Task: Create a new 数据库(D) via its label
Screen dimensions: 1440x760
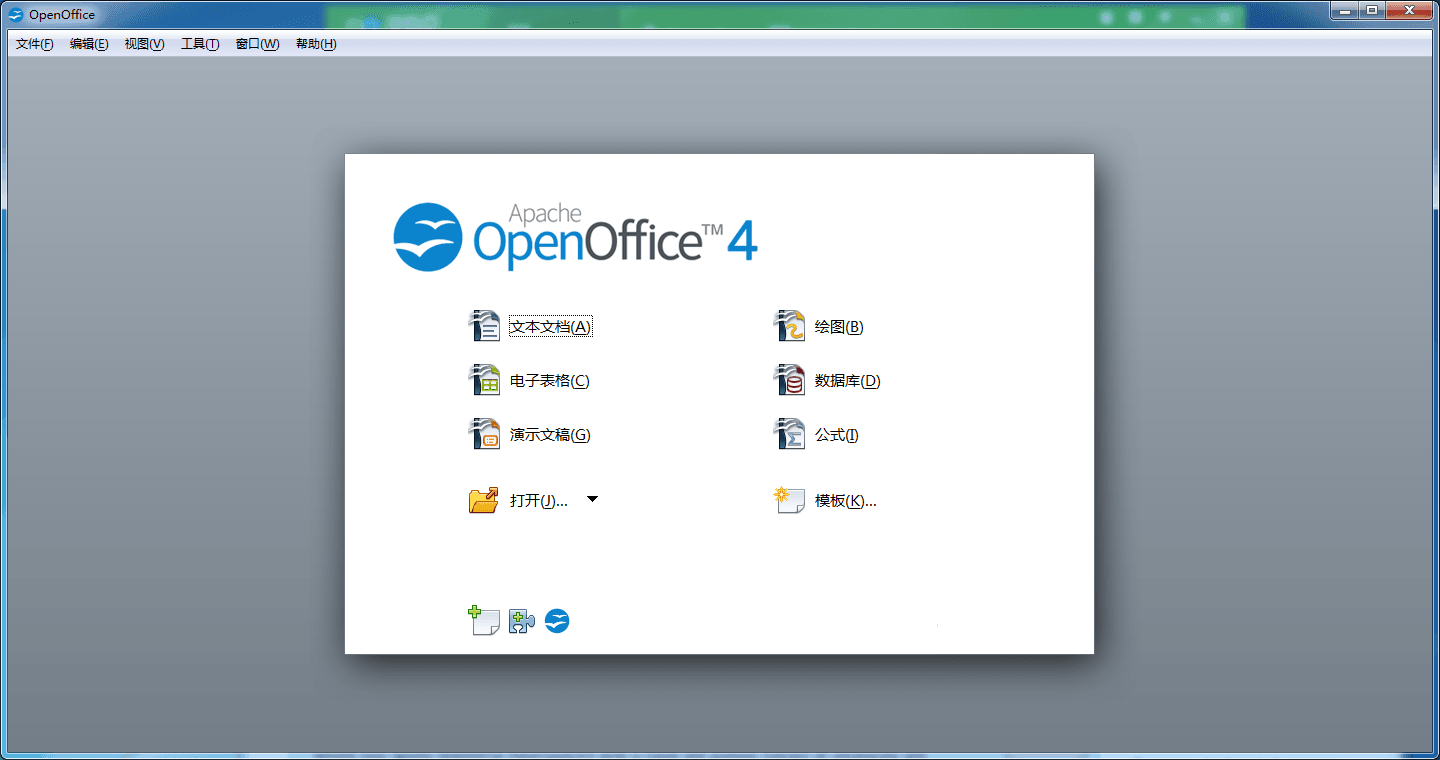Action: pyautogui.click(x=848, y=381)
